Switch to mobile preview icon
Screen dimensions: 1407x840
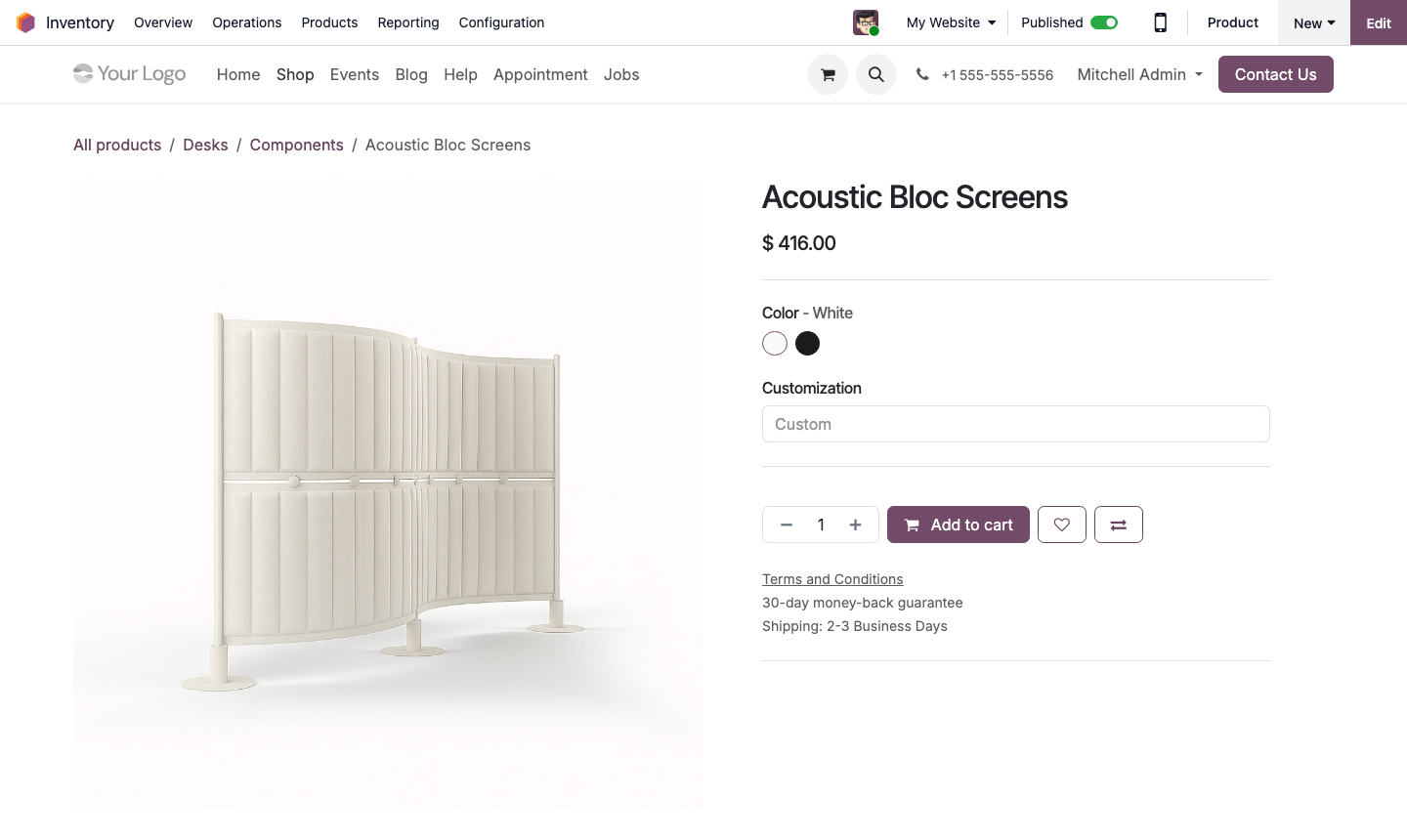click(x=1160, y=22)
